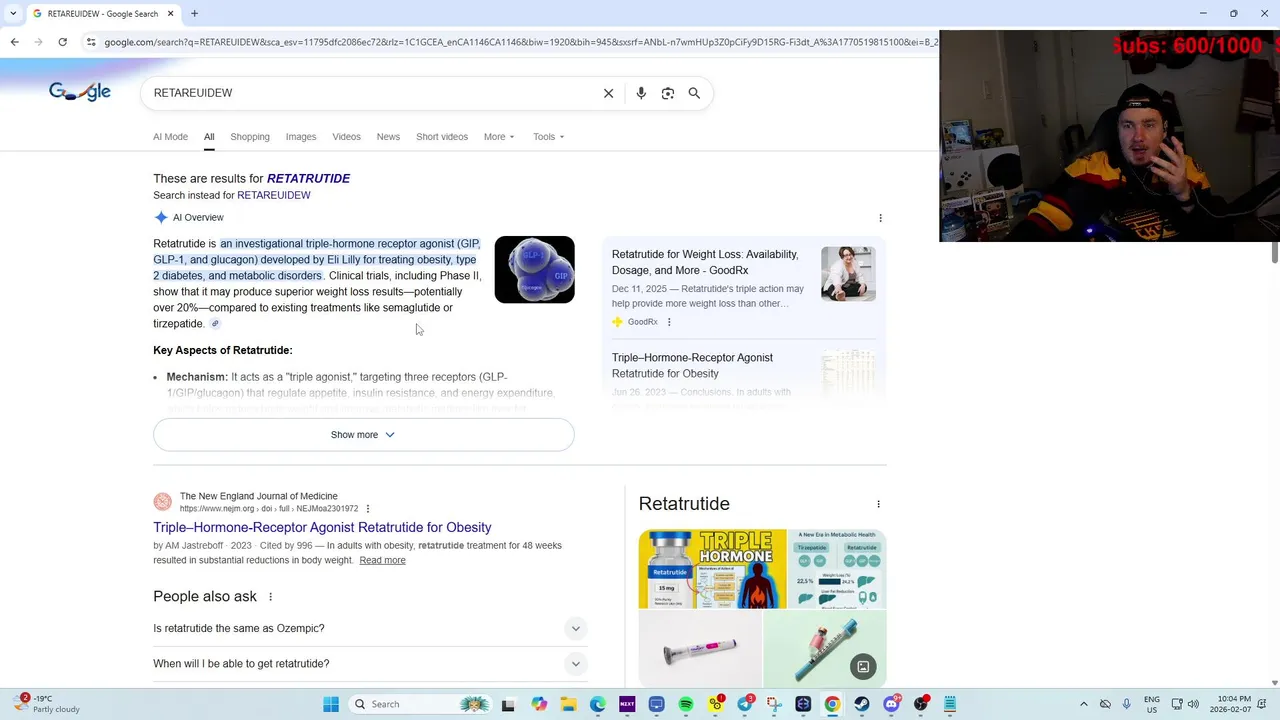
Task: Select the All results tab
Action: coord(209,137)
